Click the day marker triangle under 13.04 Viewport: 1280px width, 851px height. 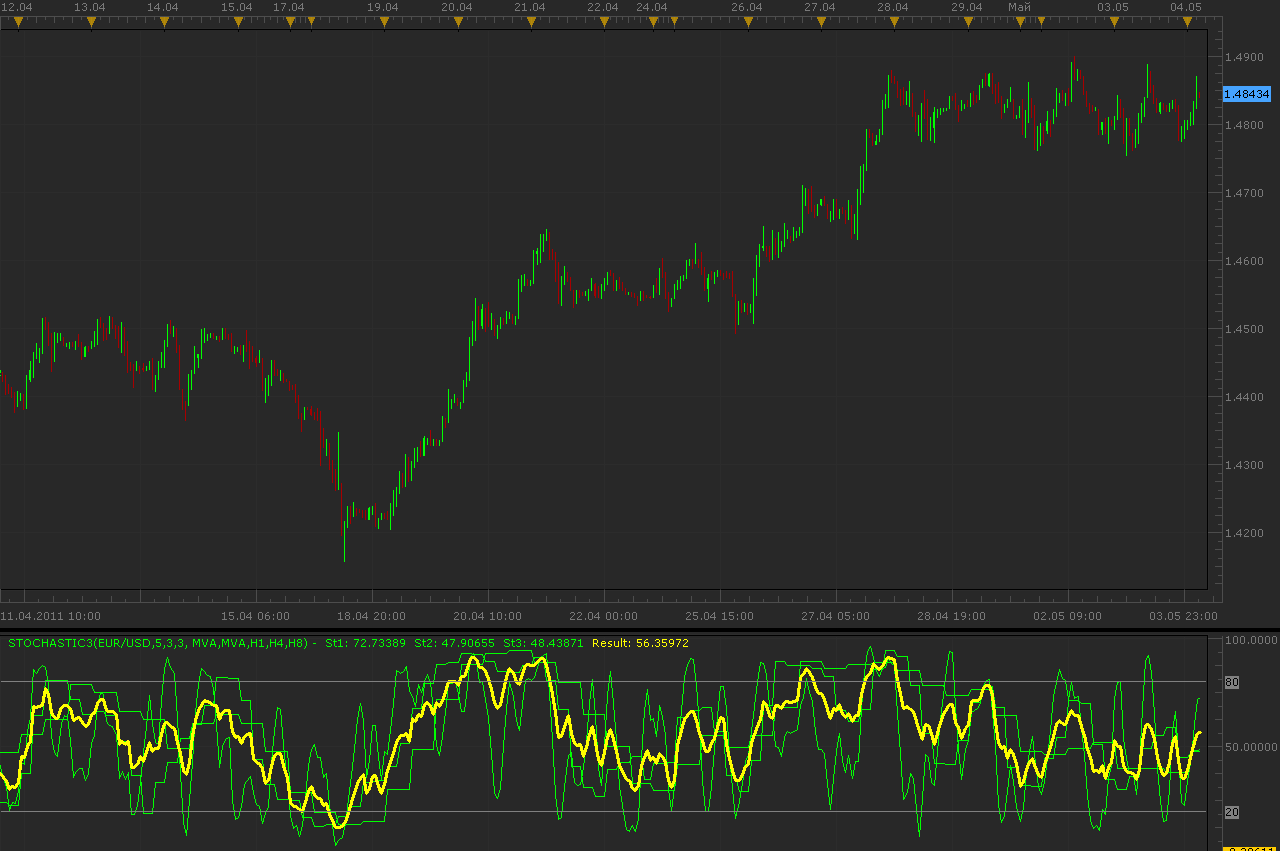pyautogui.click(x=91, y=21)
